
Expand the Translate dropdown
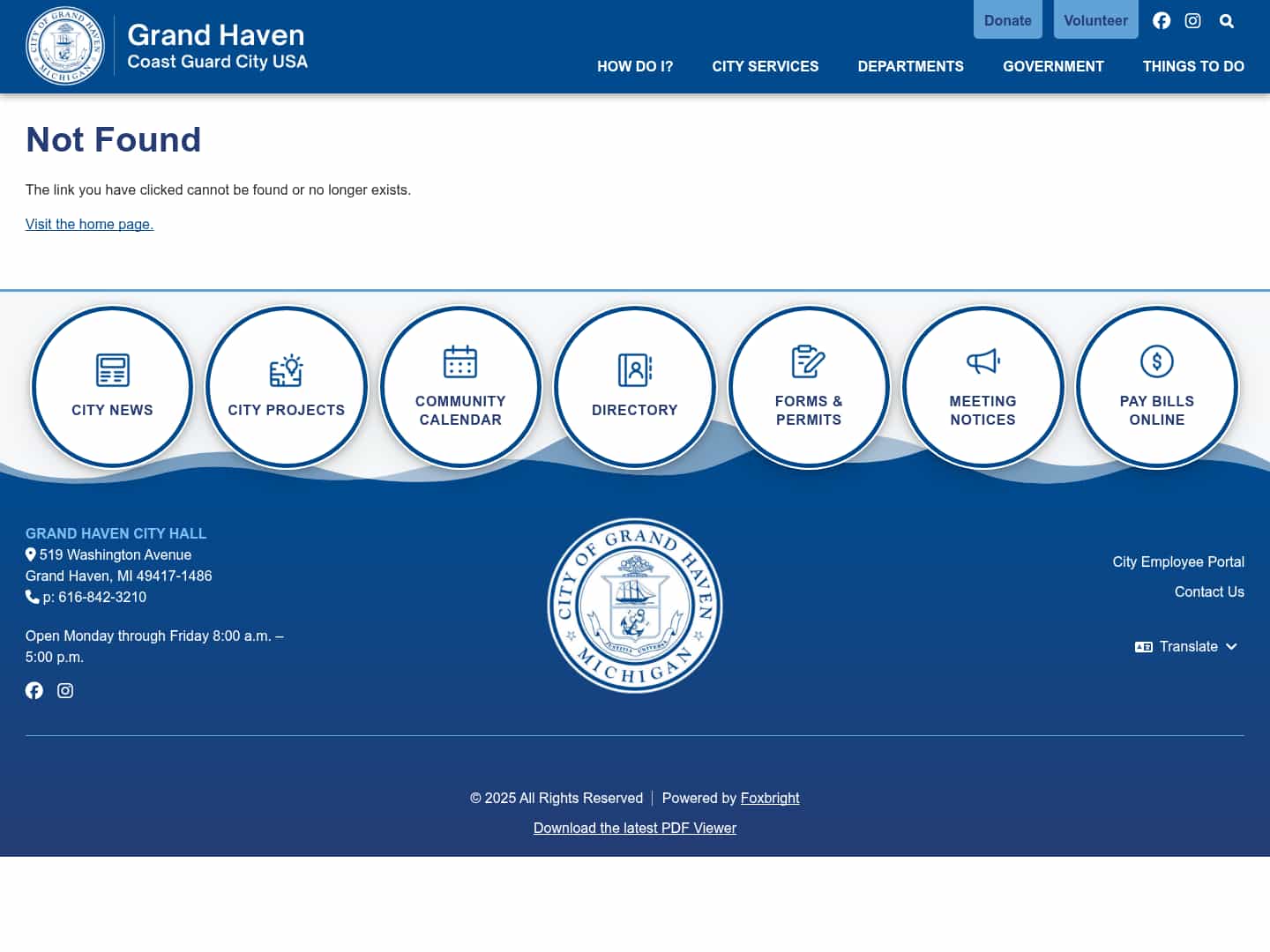pos(1186,646)
